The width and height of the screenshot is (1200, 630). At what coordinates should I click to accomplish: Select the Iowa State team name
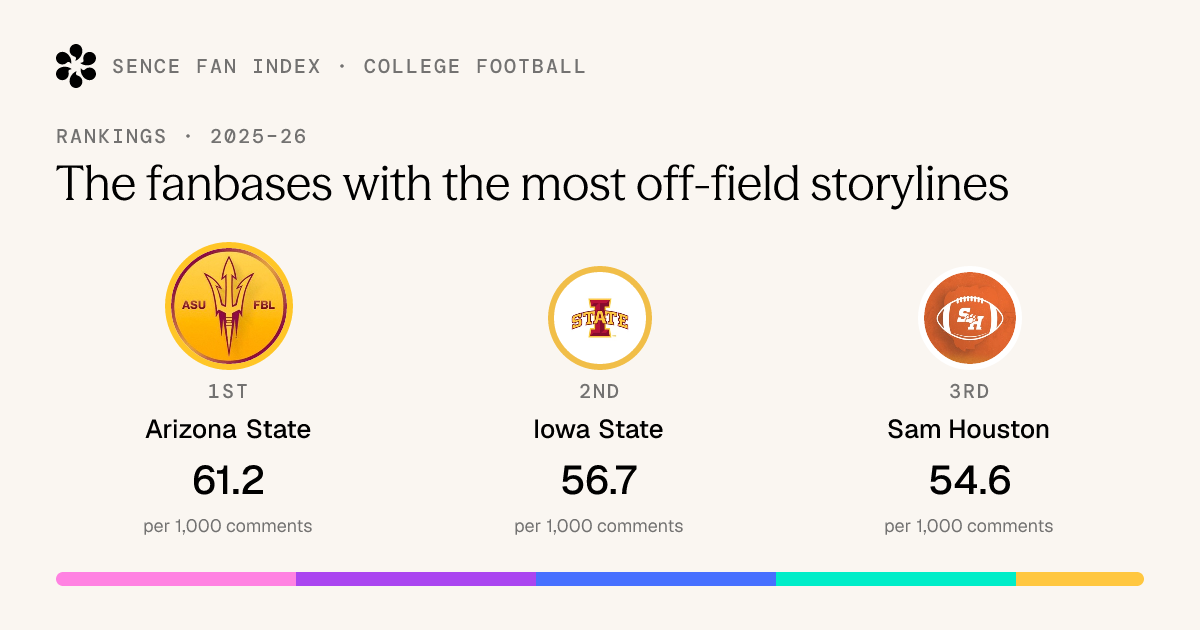[598, 429]
